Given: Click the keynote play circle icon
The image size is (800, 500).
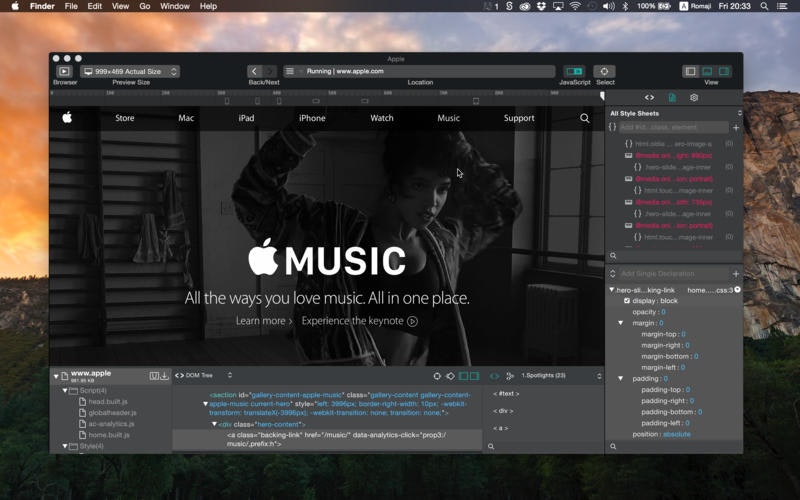Looking at the screenshot, I should coord(412,321).
